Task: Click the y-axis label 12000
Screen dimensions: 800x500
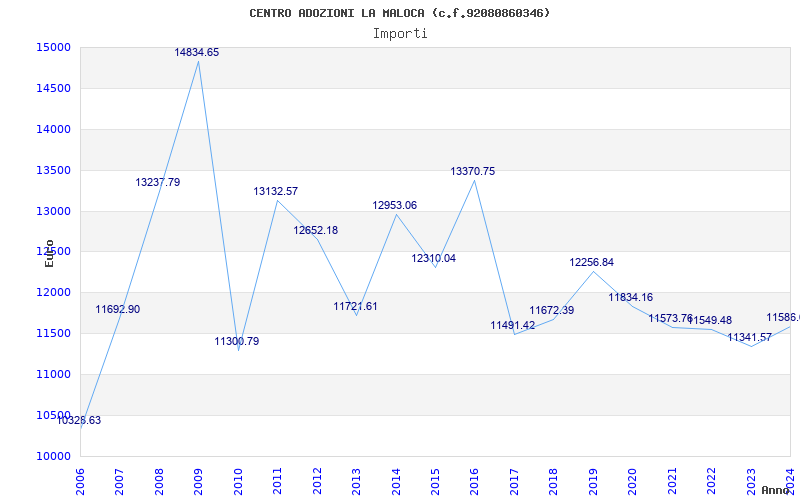Action: [x=53, y=292]
